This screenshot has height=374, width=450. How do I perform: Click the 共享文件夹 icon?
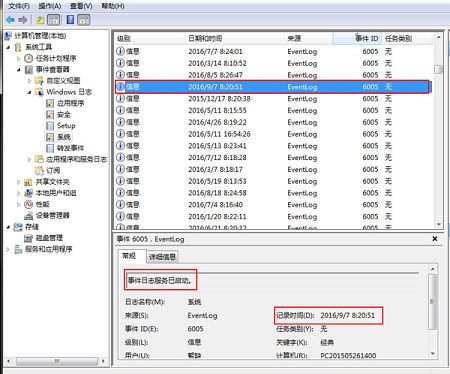click(x=29, y=182)
